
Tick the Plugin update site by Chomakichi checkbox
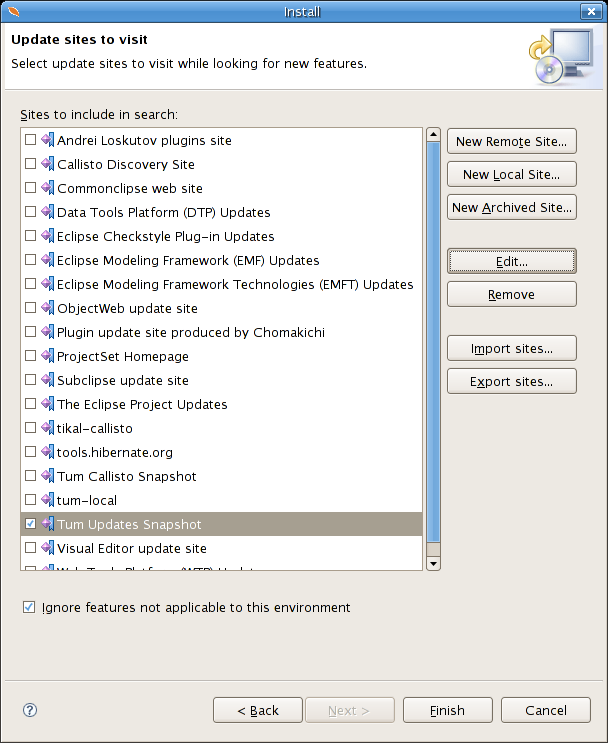[30, 332]
